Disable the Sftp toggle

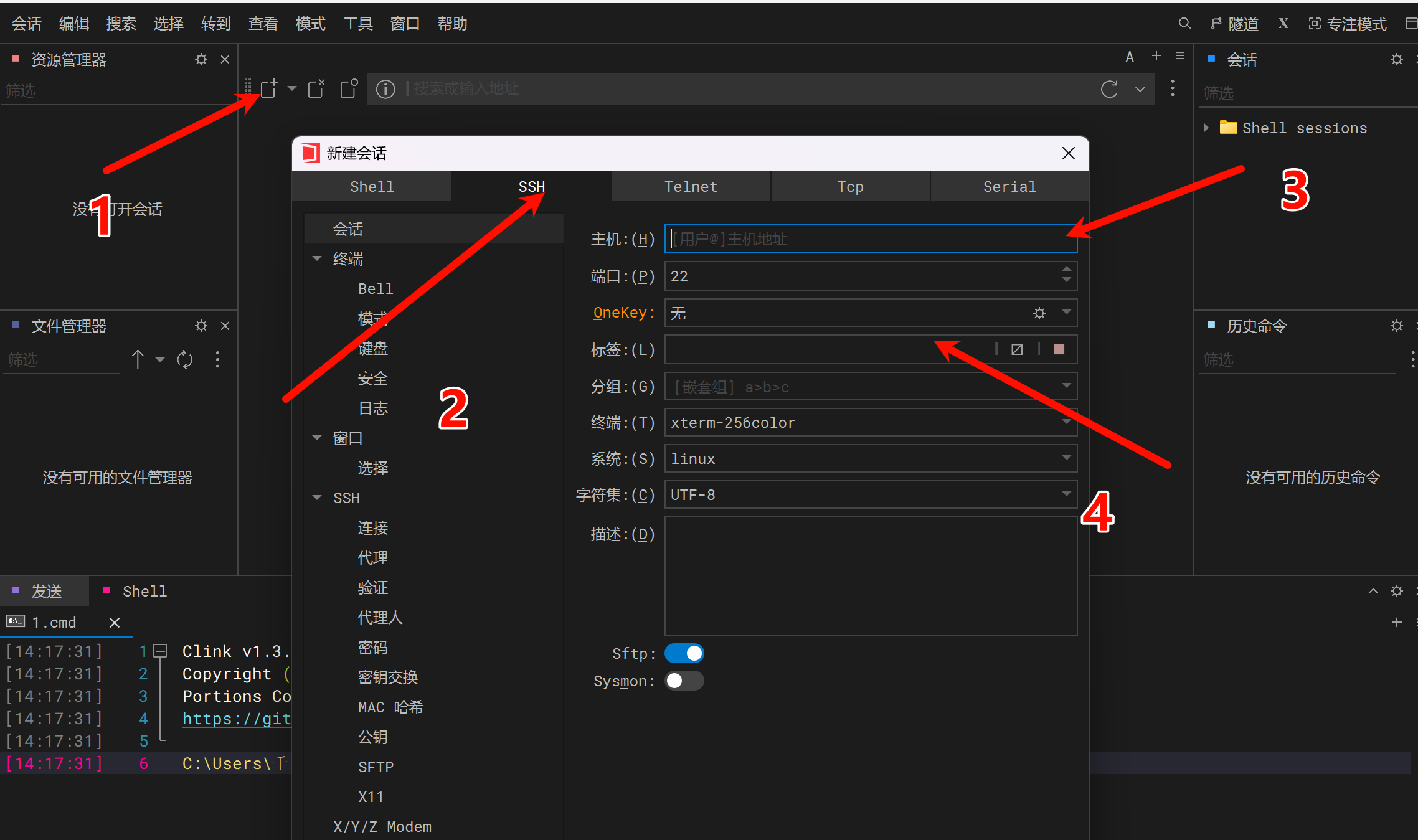click(684, 653)
